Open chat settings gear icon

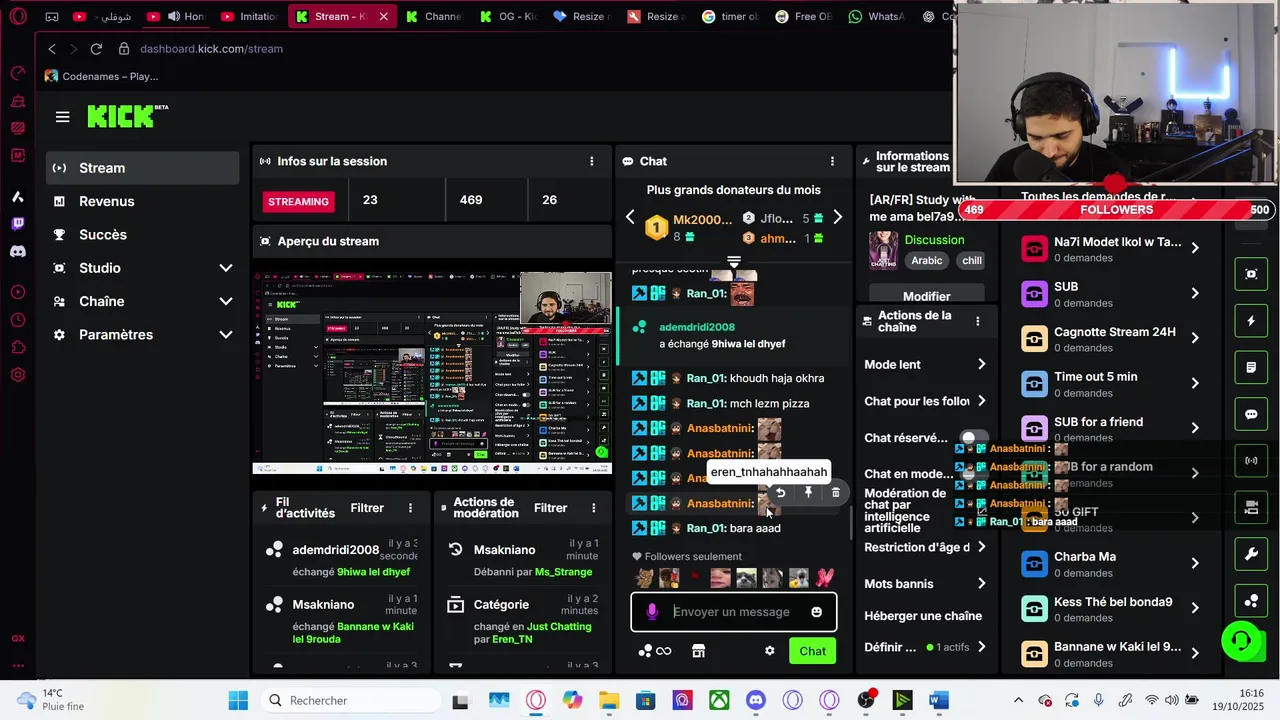coord(769,651)
